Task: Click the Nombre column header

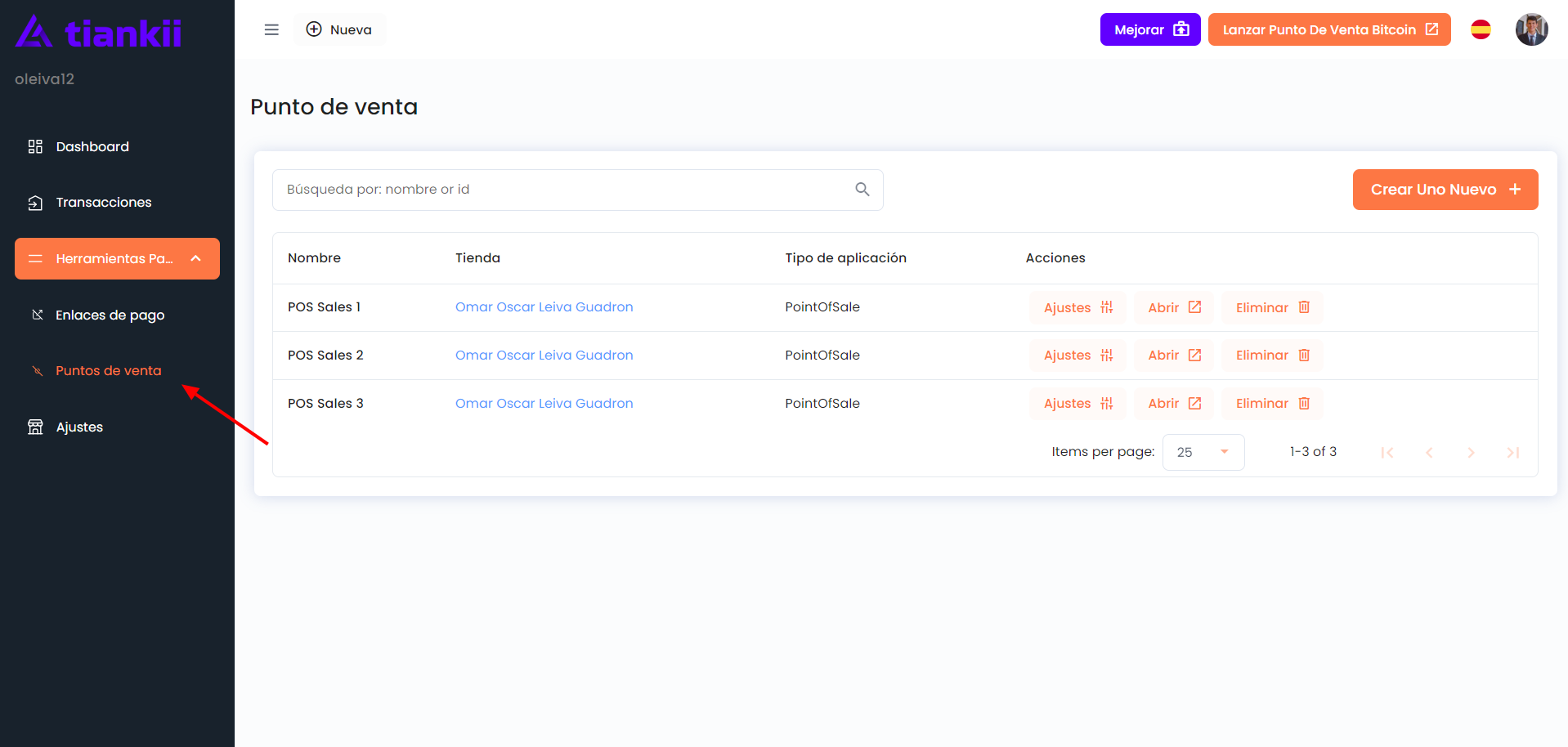Action: (x=314, y=257)
